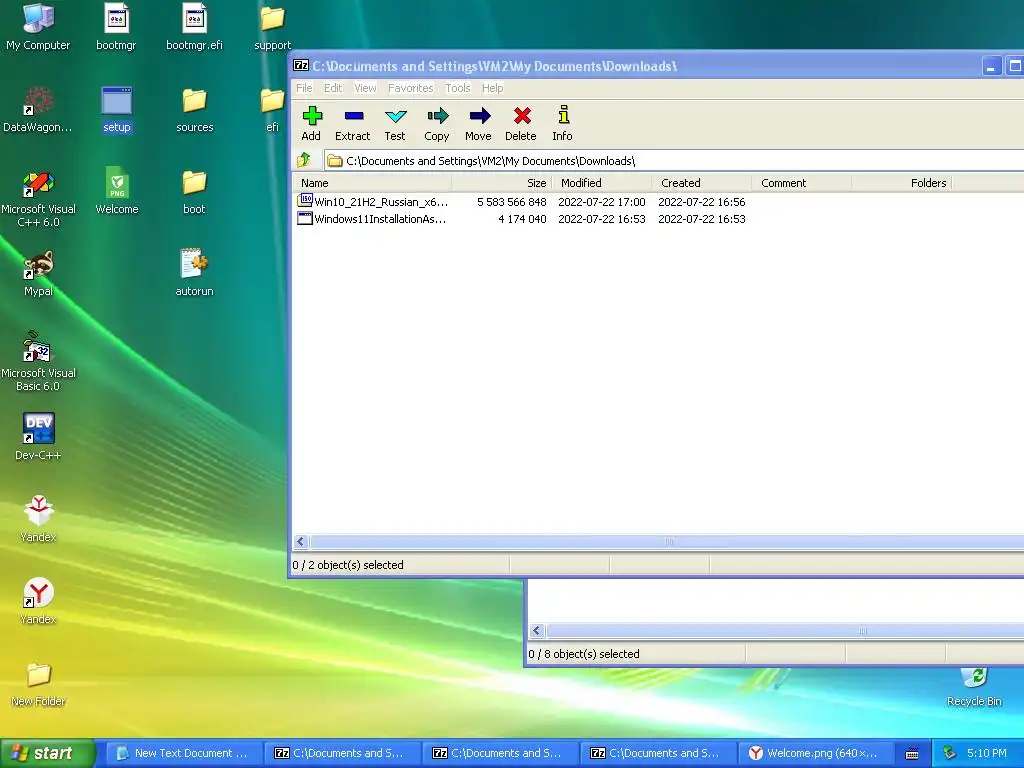Click the Extract toolbar icon
The image size is (1024, 768).
(353, 123)
